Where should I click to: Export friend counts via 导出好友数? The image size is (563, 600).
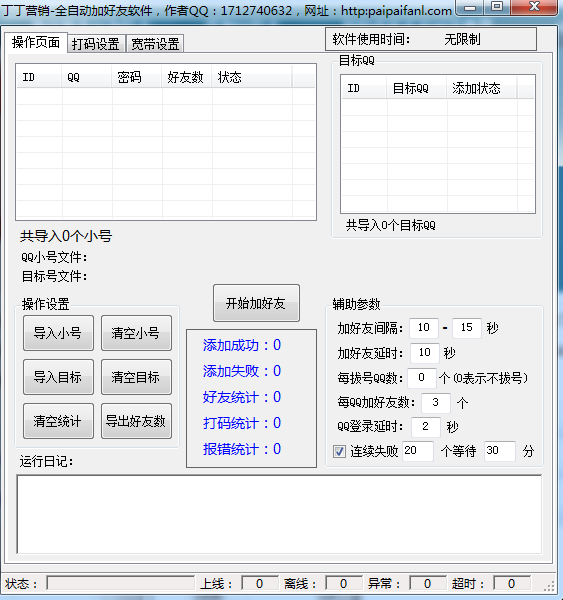click(136, 421)
